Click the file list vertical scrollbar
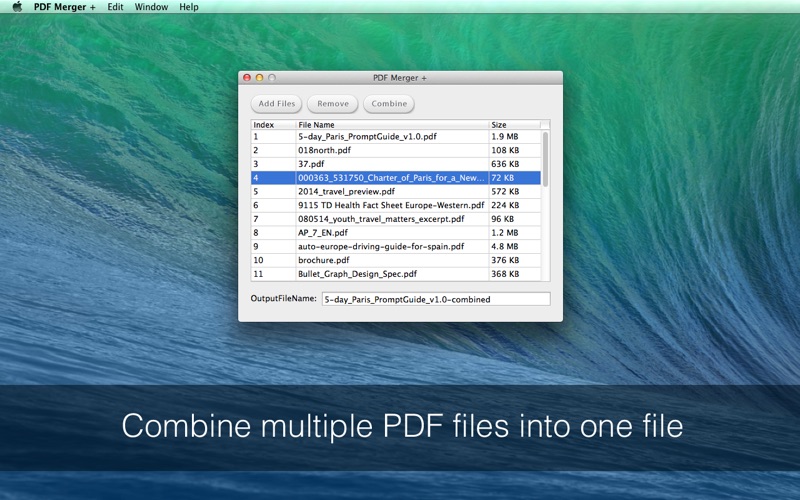 click(x=545, y=170)
